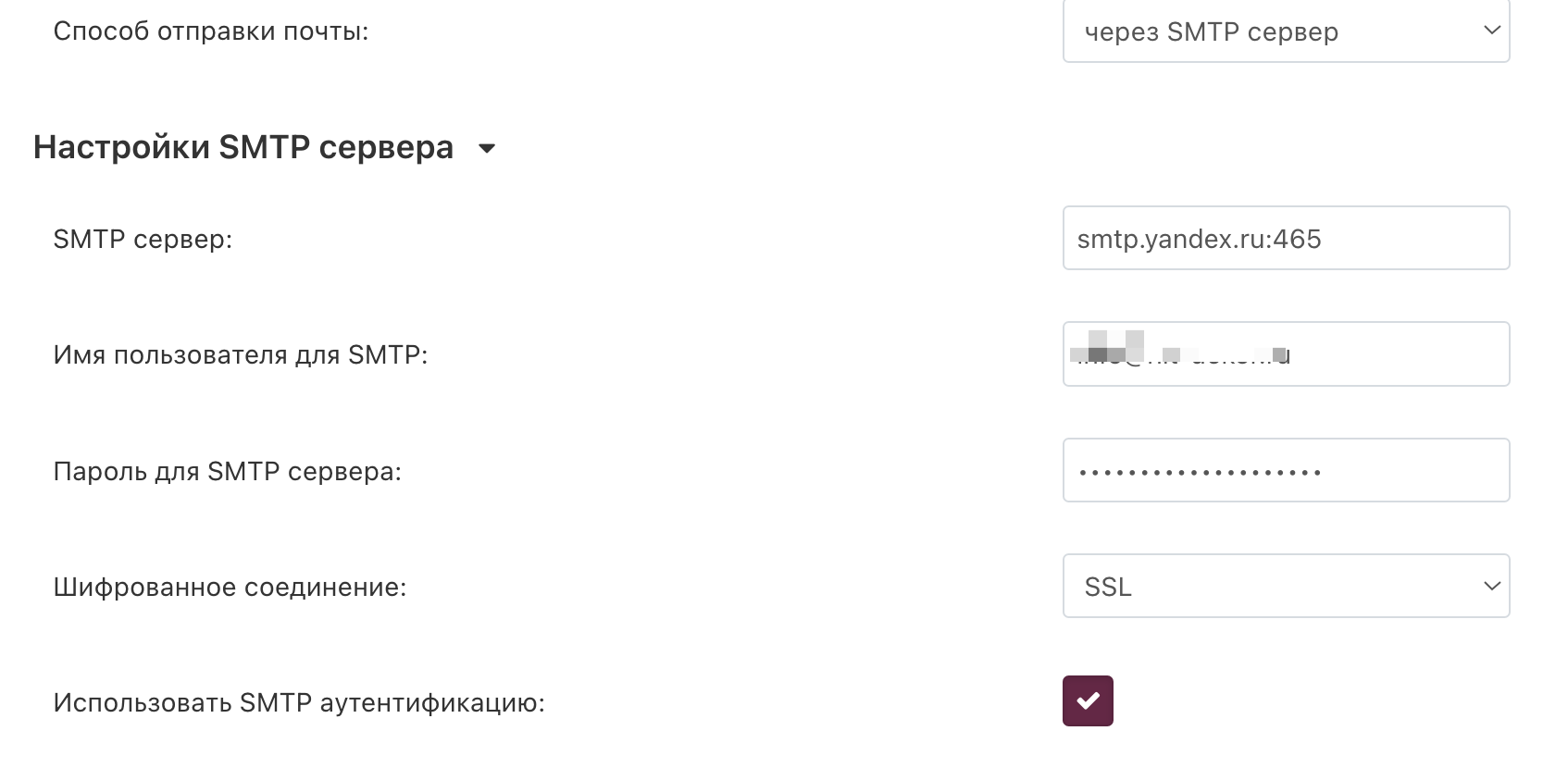Viewport: 1568px width, 768px height.
Task: Click the chevron arrow beside SSL
Action: click(x=1491, y=586)
